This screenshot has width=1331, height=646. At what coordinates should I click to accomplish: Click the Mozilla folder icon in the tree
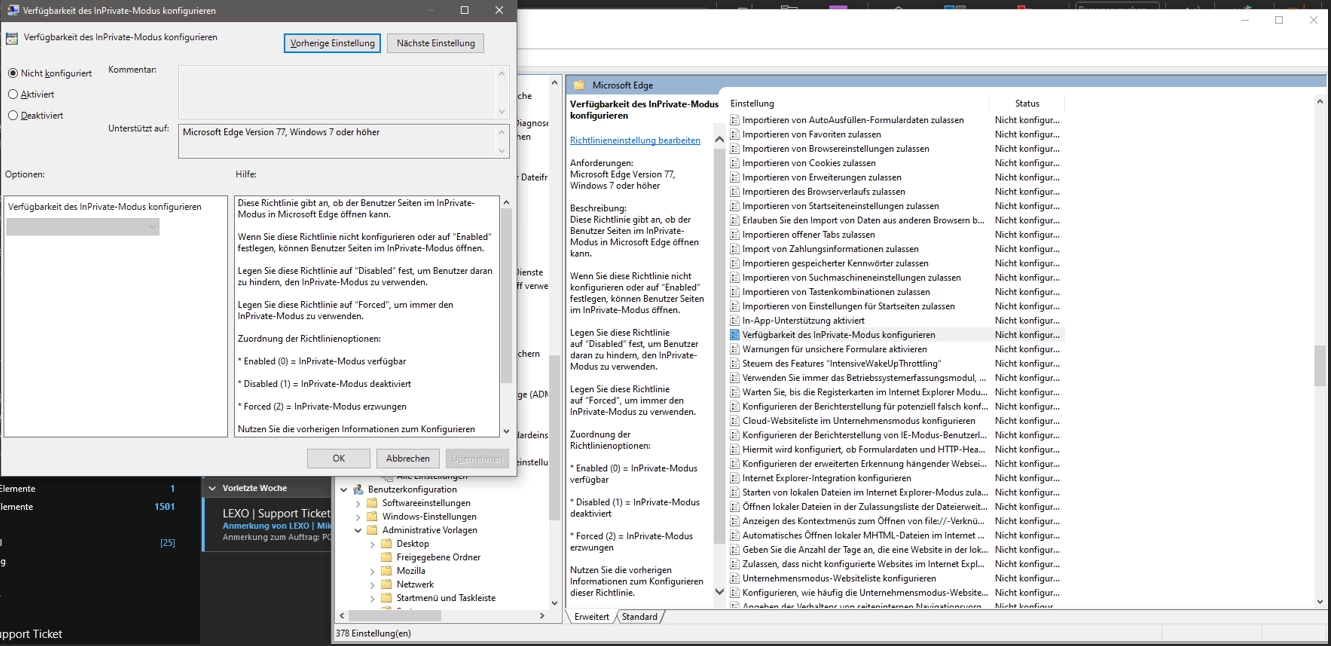[x=386, y=571]
